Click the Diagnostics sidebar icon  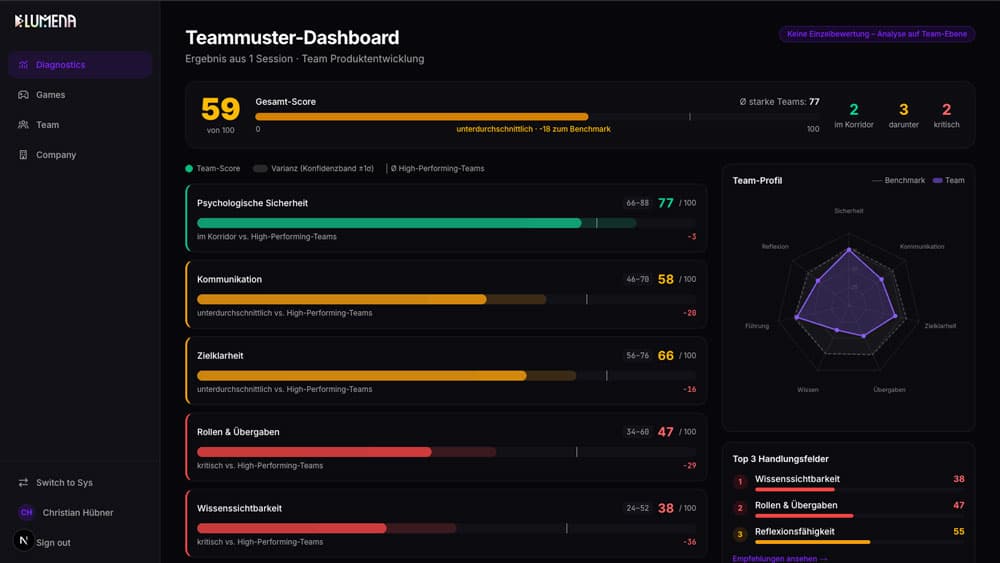[x=24, y=64]
